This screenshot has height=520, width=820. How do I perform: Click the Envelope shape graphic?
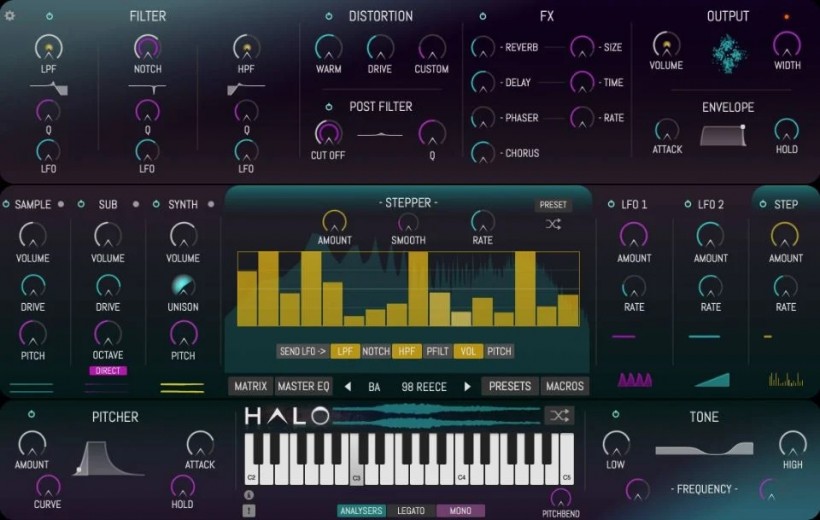click(x=723, y=135)
